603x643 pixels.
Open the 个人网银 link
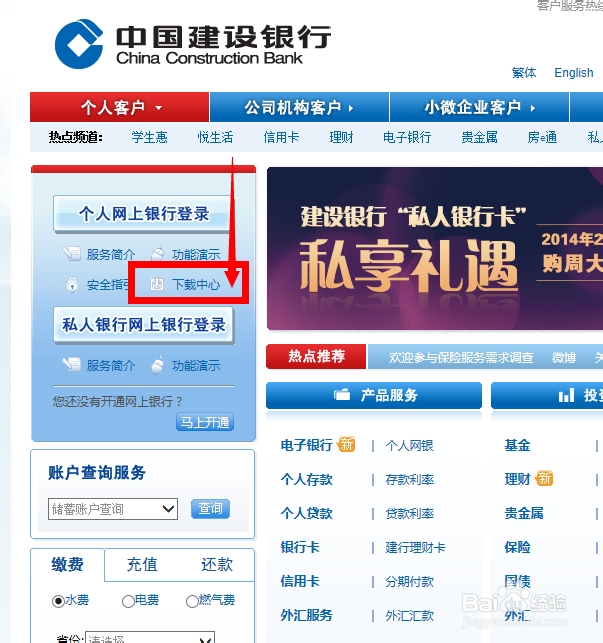(409, 446)
